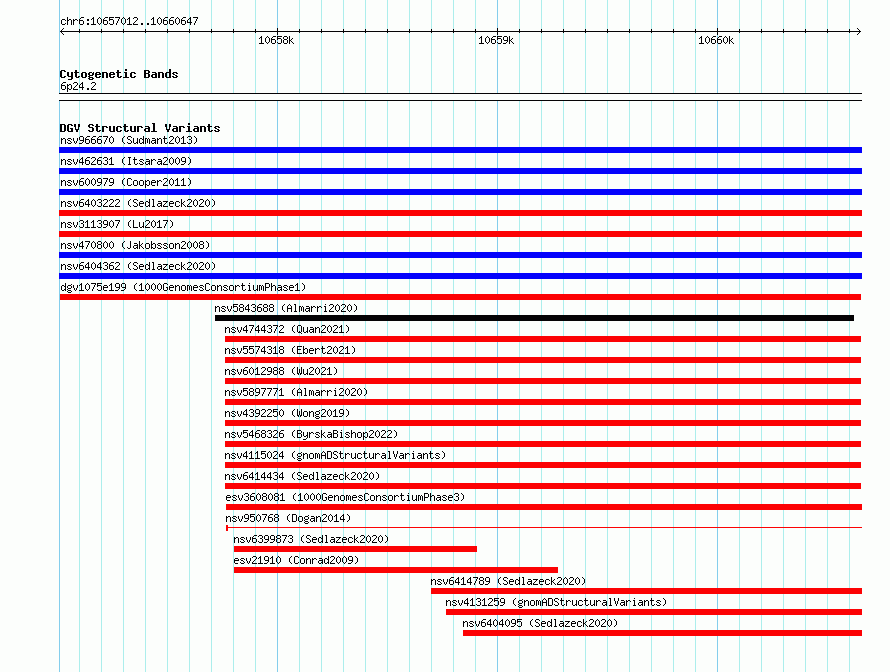Select the red bar below the esv3608081 label
890x672 pixels.
pyautogui.click(x=544, y=507)
